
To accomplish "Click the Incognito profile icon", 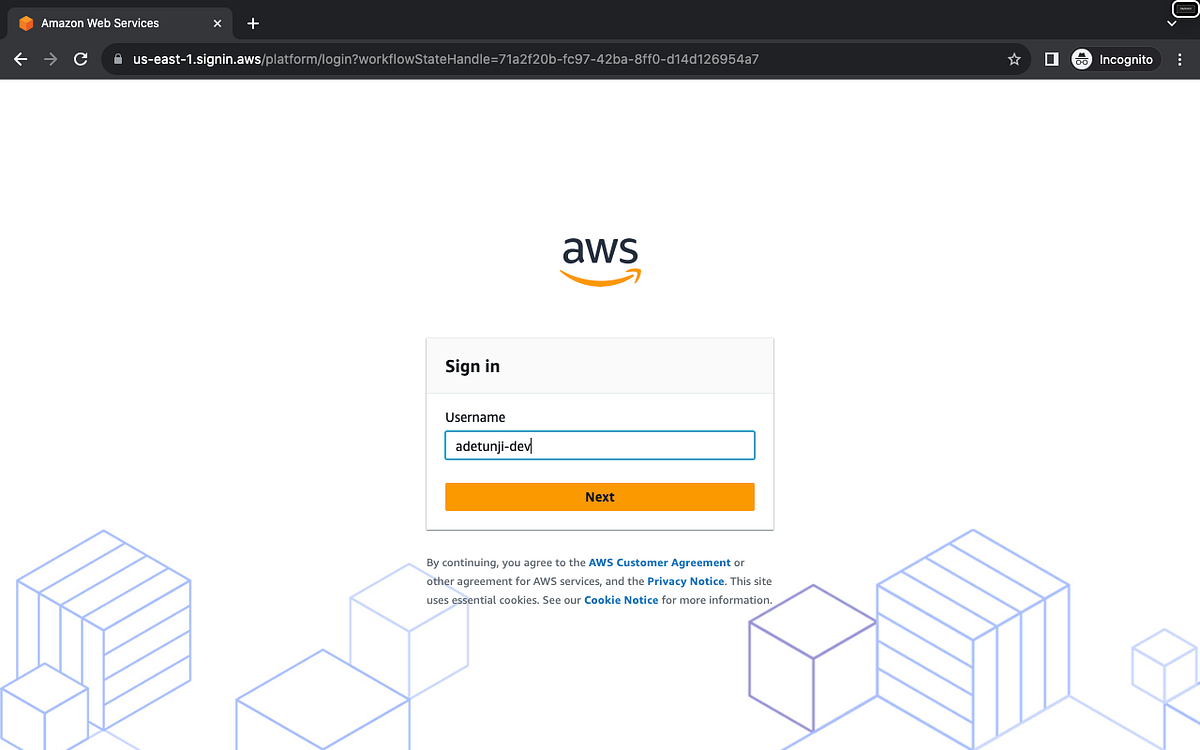I will click(1081, 59).
